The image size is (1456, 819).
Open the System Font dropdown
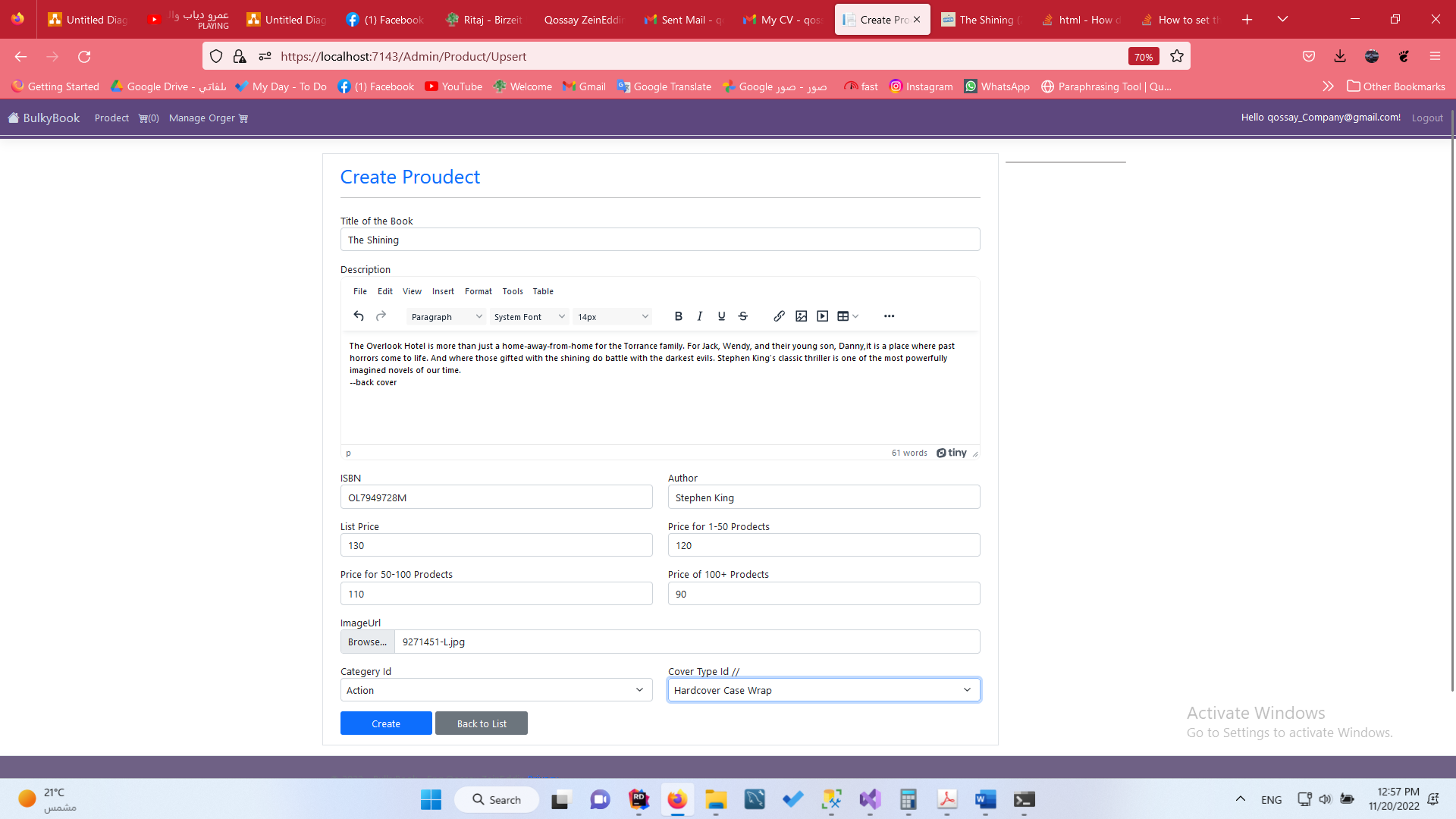click(x=529, y=316)
